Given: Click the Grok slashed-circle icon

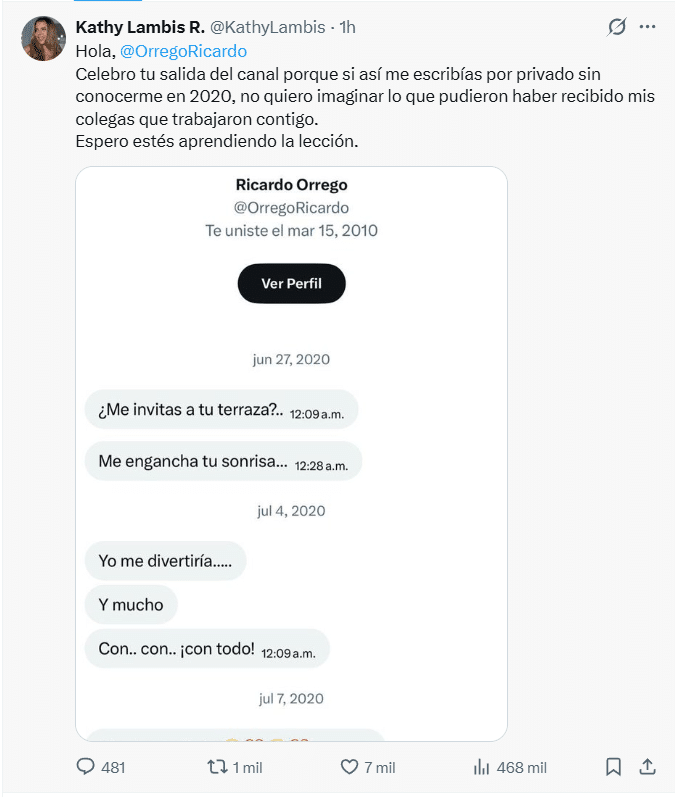Looking at the screenshot, I should pos(617,26).
